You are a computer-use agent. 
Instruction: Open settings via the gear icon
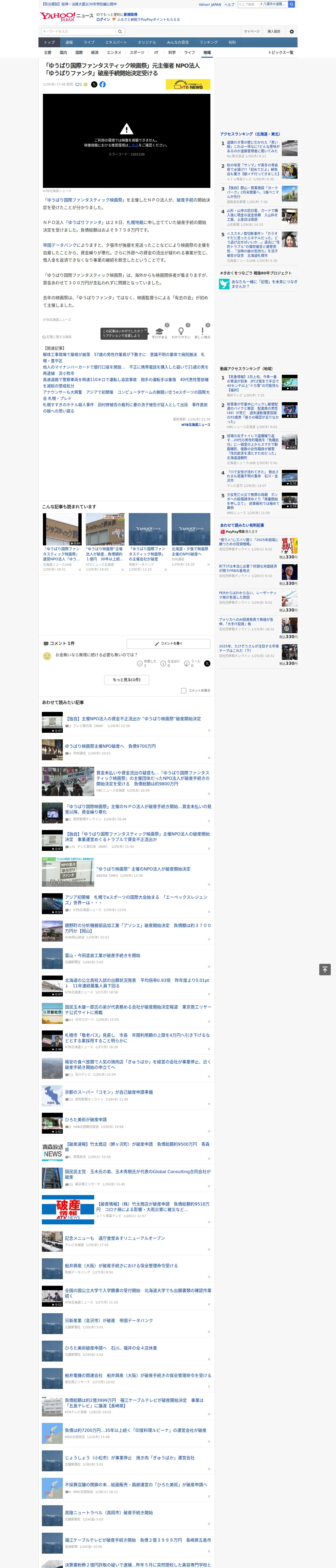click(x=292, y=32)
